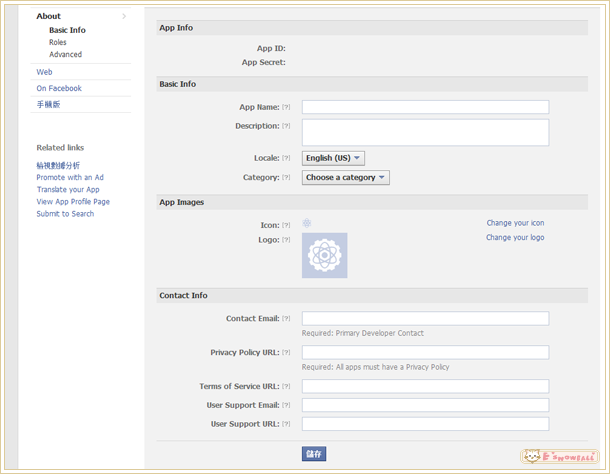Click the App Secret label text
Viewport: 610px width, 474px height.
[263, 62]
